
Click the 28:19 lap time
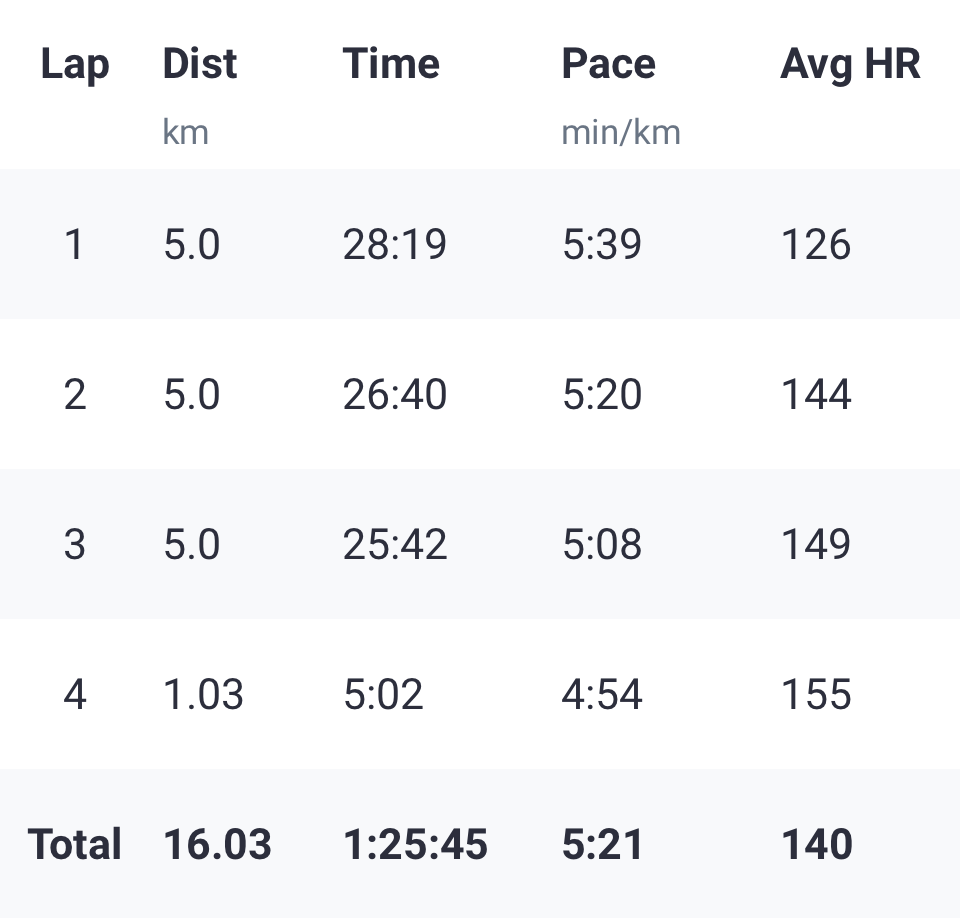[x=394, y=244]
